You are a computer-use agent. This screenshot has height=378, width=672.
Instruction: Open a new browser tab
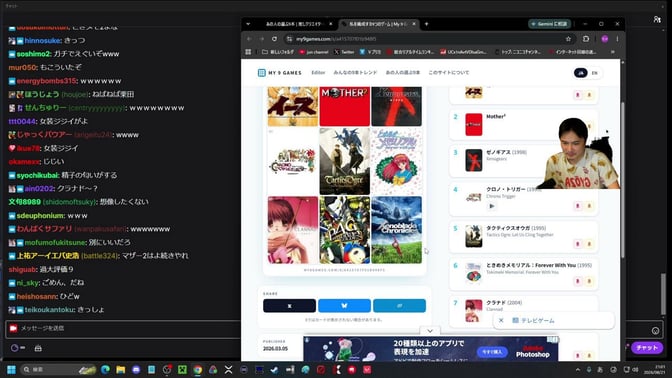426,24
